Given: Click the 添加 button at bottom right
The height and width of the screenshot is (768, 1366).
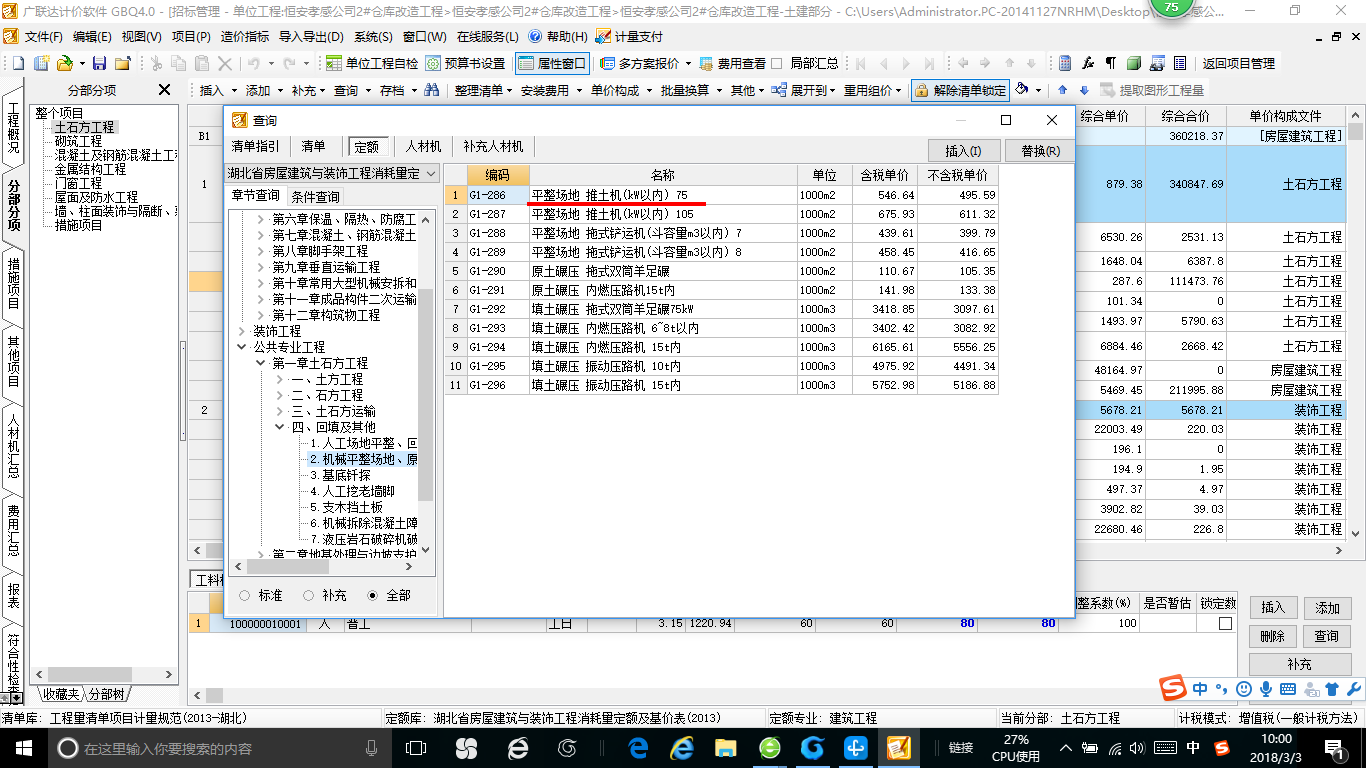Looking at the screenshot, I should tap(1327, 608).
